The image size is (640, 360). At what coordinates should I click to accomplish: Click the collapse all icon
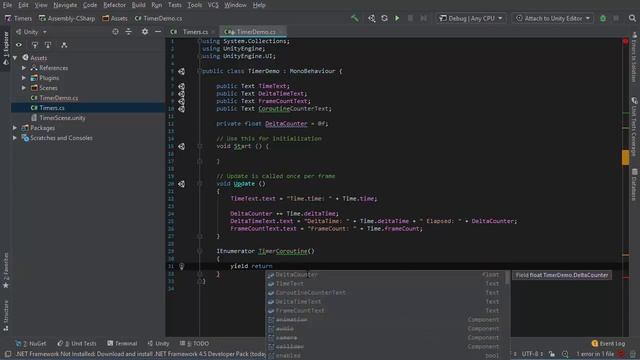pos(129,31)
